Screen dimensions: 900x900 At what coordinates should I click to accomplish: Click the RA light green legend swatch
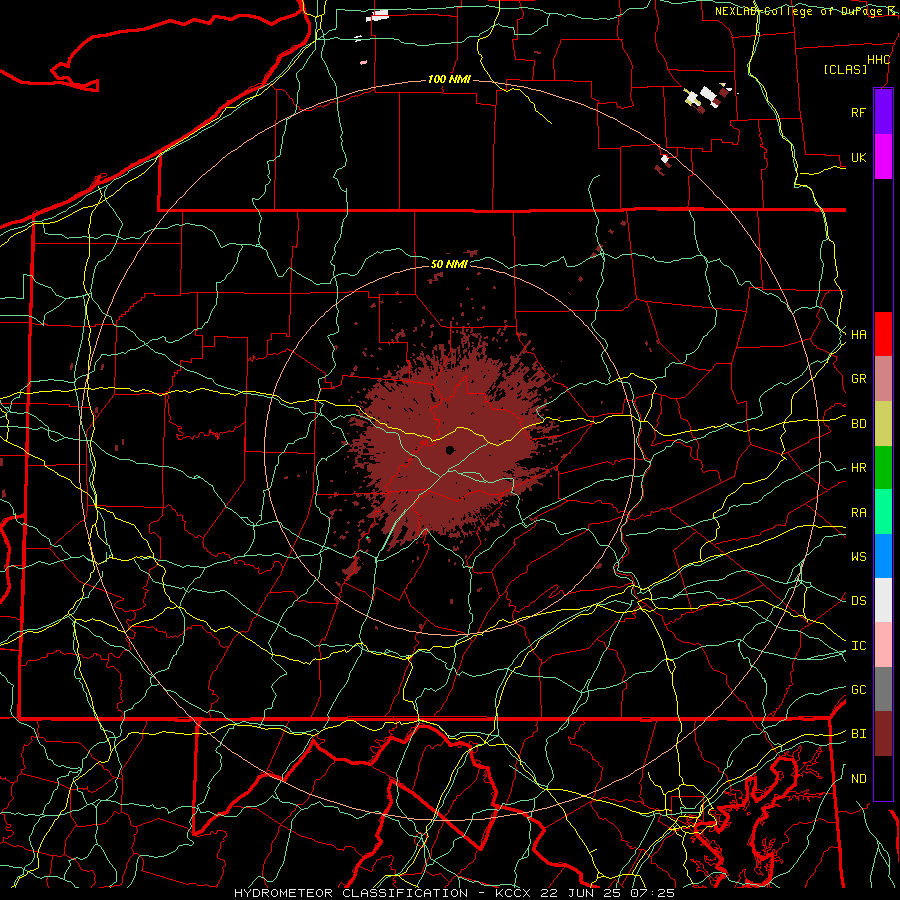pyautogui.click(x=883, y=512)
